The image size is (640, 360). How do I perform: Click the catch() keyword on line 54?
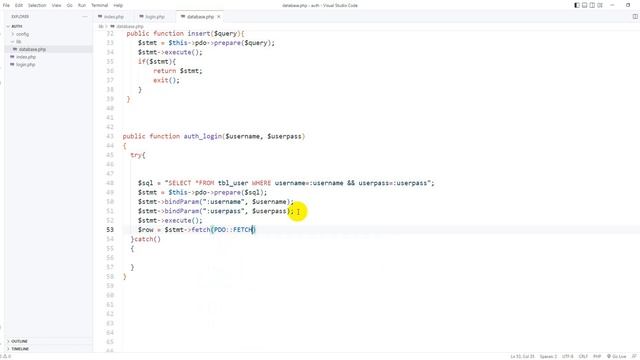point(147,239)
